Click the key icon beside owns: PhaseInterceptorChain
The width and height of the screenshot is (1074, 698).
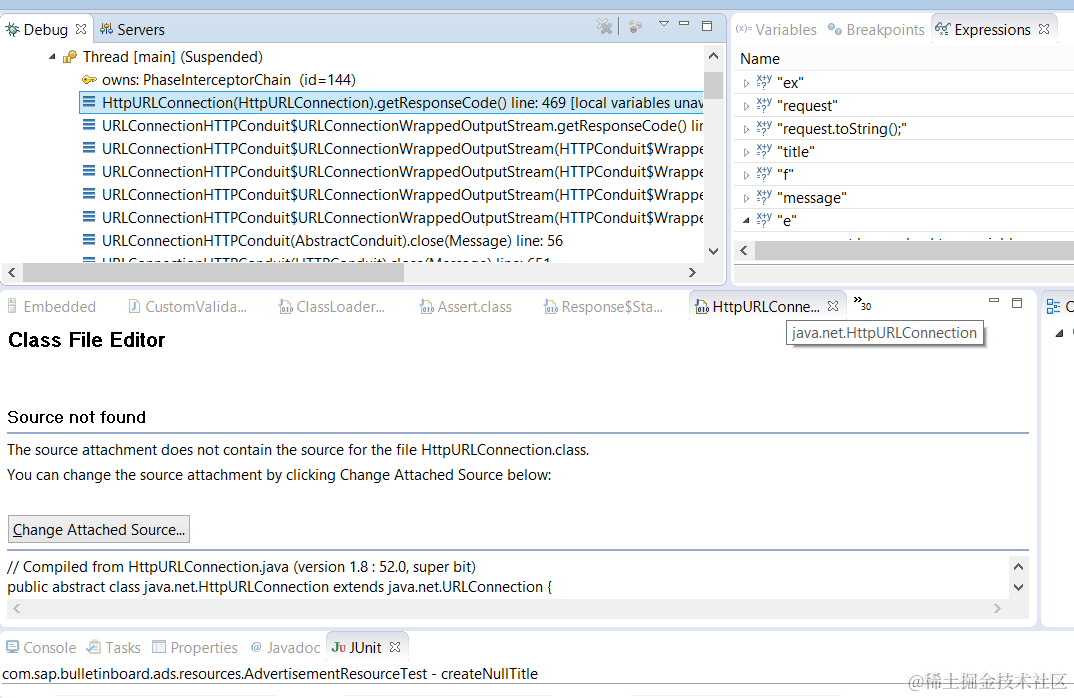point(89,79)
